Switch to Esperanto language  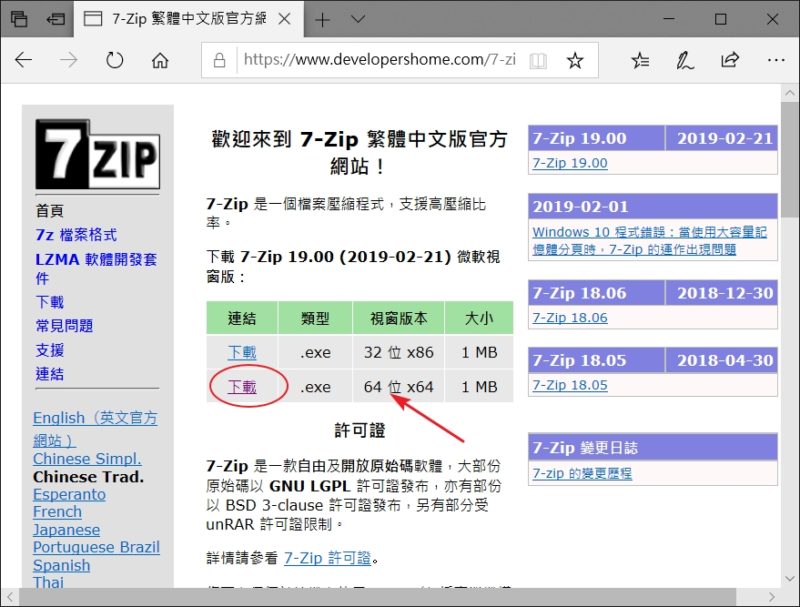click(69, 494)
